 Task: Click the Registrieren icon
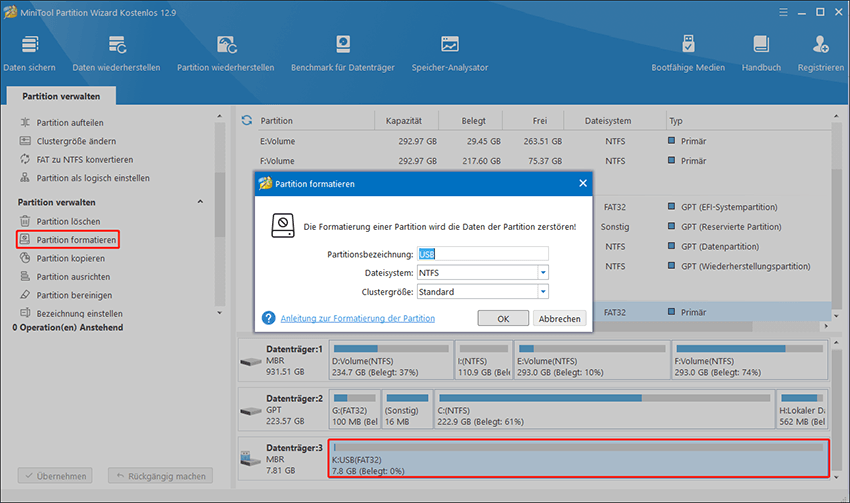click(821, 44)
